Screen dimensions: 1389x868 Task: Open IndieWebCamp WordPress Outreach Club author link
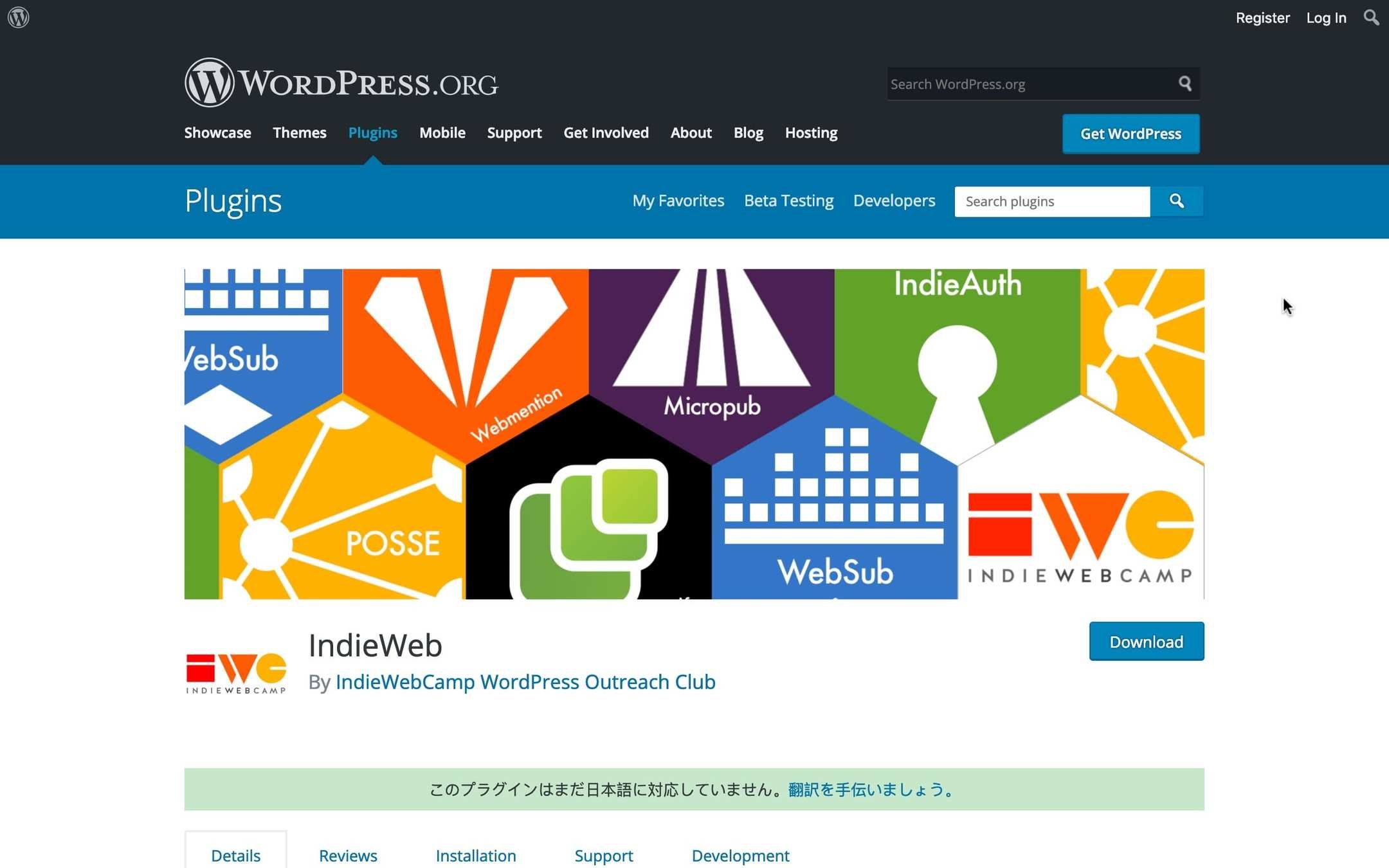525,682
